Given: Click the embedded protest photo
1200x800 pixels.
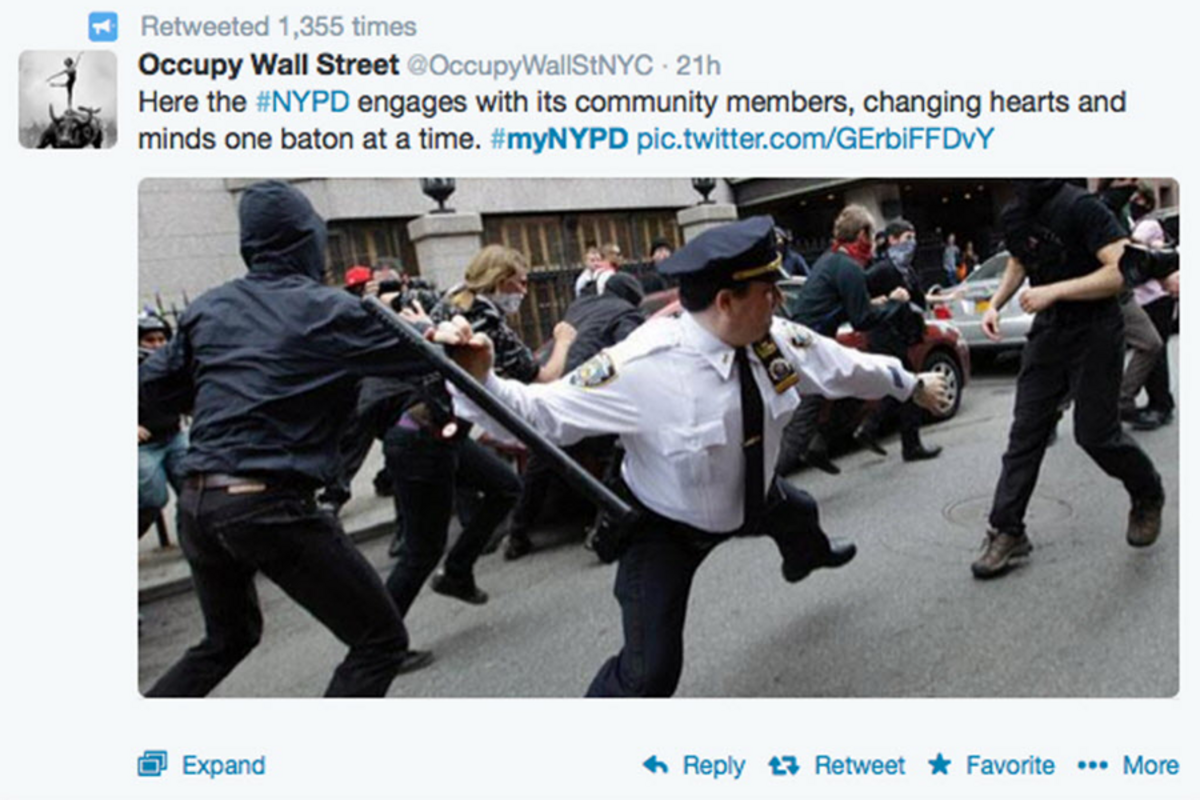Looking at the screenshot, I should click(658, 437).
